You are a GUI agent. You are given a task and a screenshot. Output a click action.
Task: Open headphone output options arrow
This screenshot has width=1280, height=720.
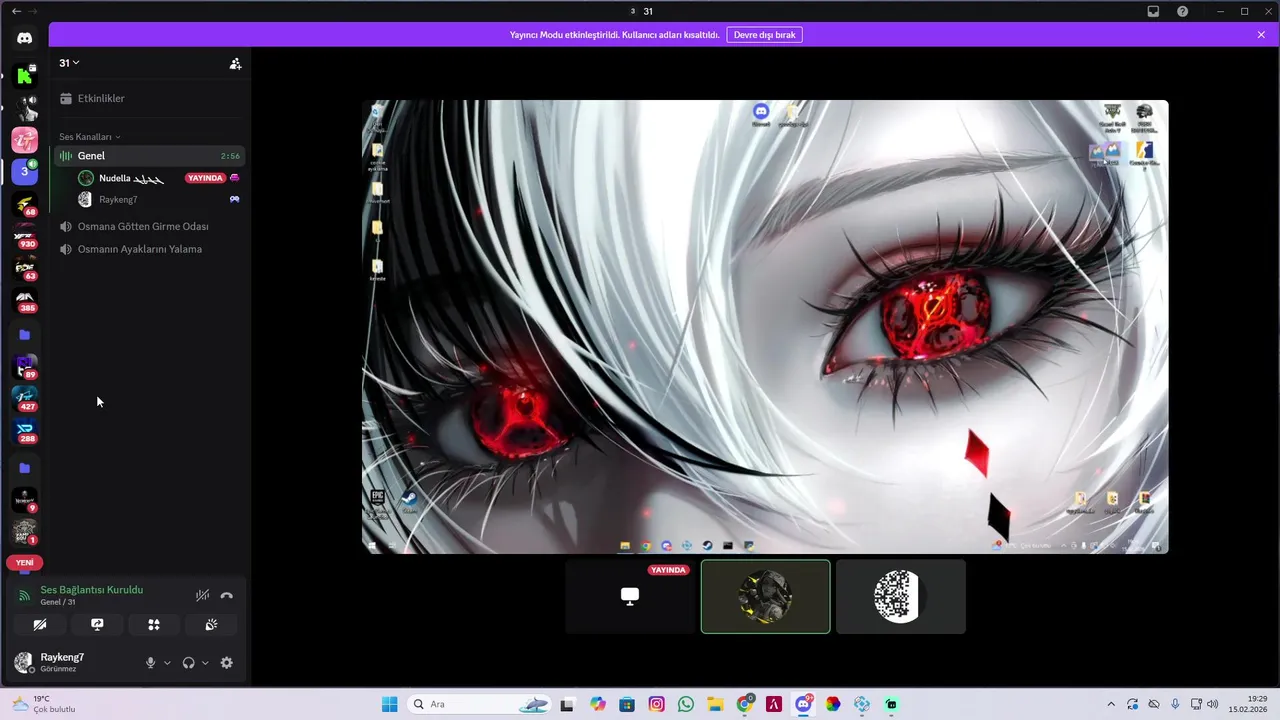205,662
